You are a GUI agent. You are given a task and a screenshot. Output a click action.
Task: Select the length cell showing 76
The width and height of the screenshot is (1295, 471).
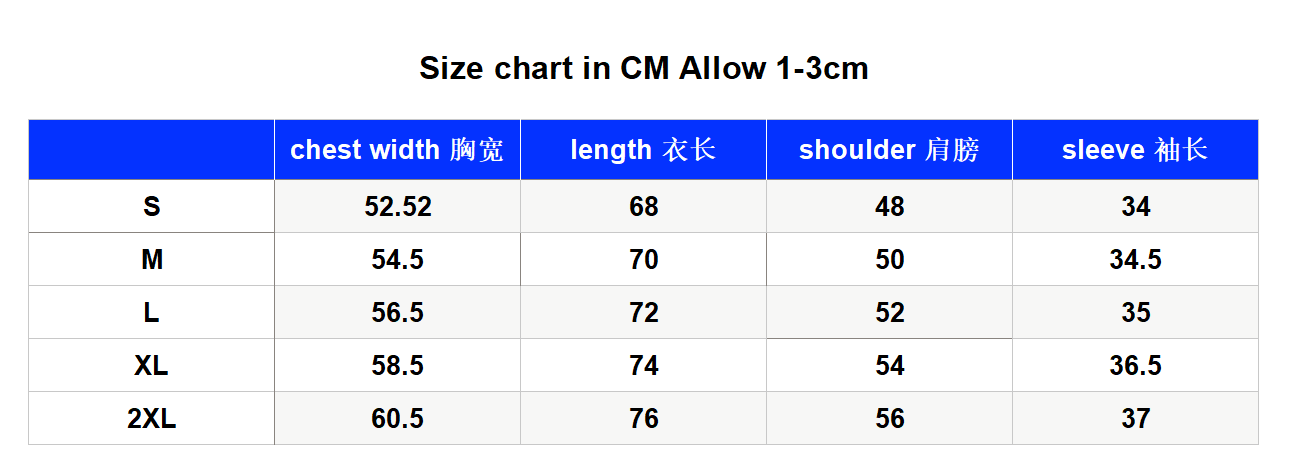[643, 419]
